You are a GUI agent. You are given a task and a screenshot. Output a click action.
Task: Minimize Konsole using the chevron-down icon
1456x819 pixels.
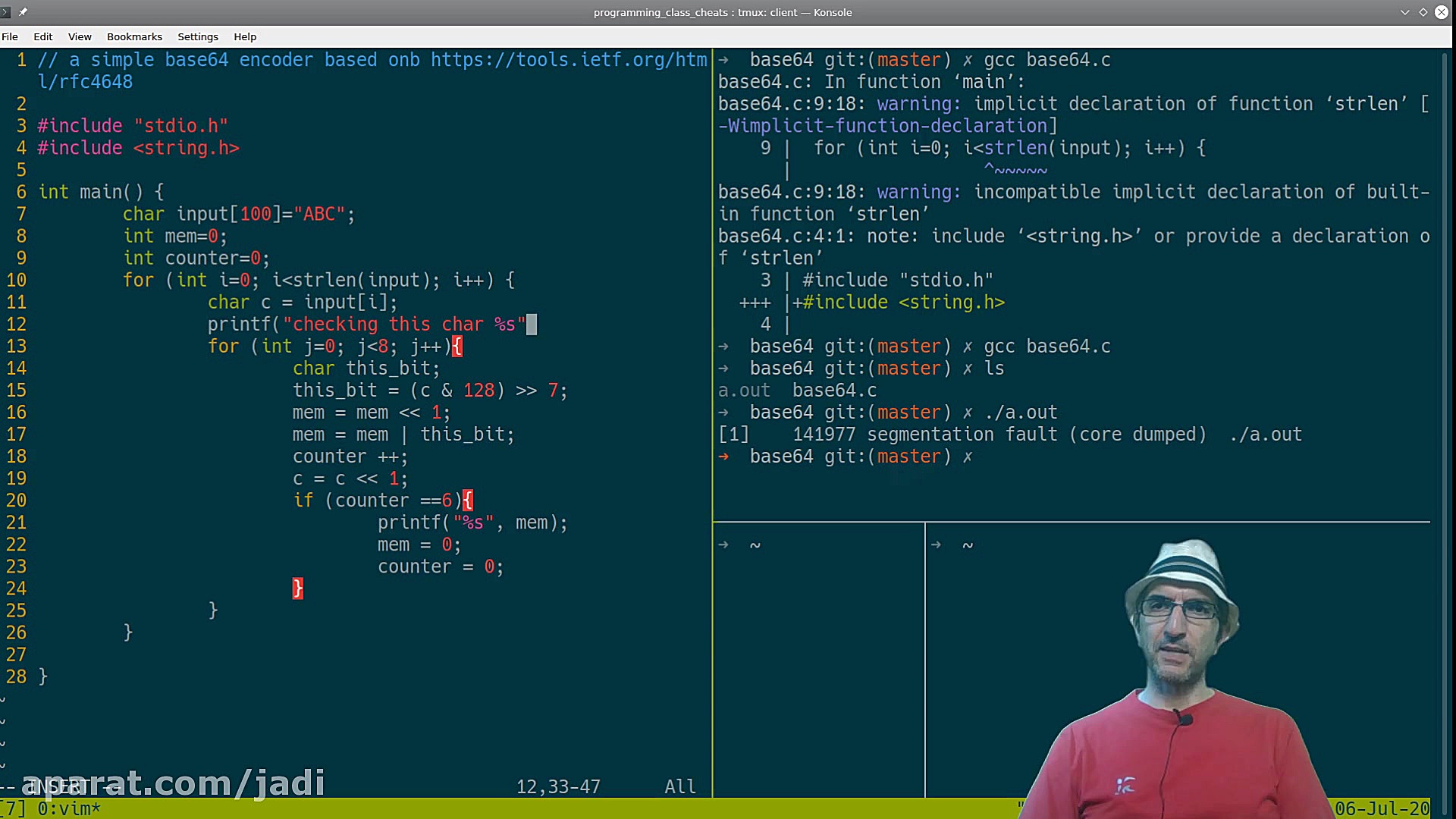1404,12
